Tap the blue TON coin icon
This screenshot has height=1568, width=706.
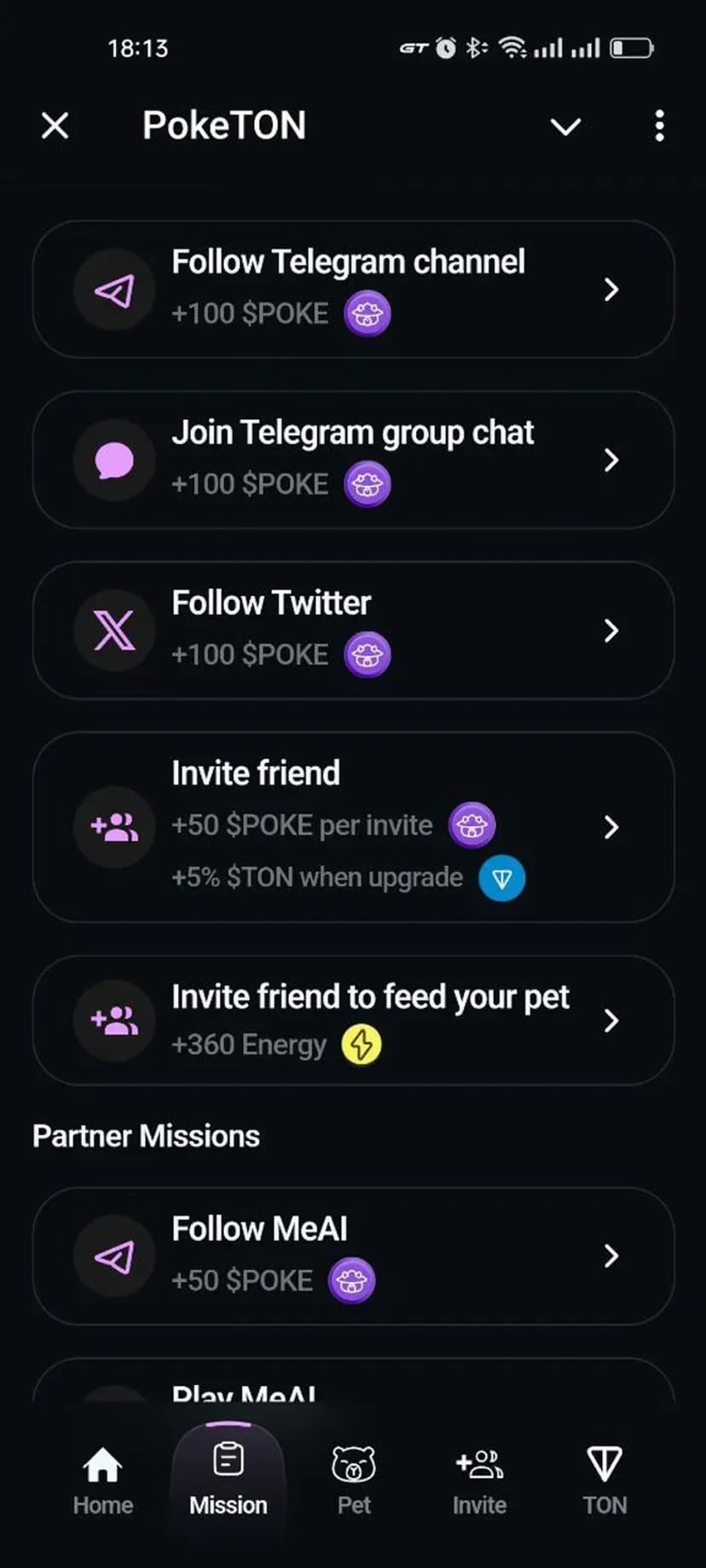click(501, 879)
